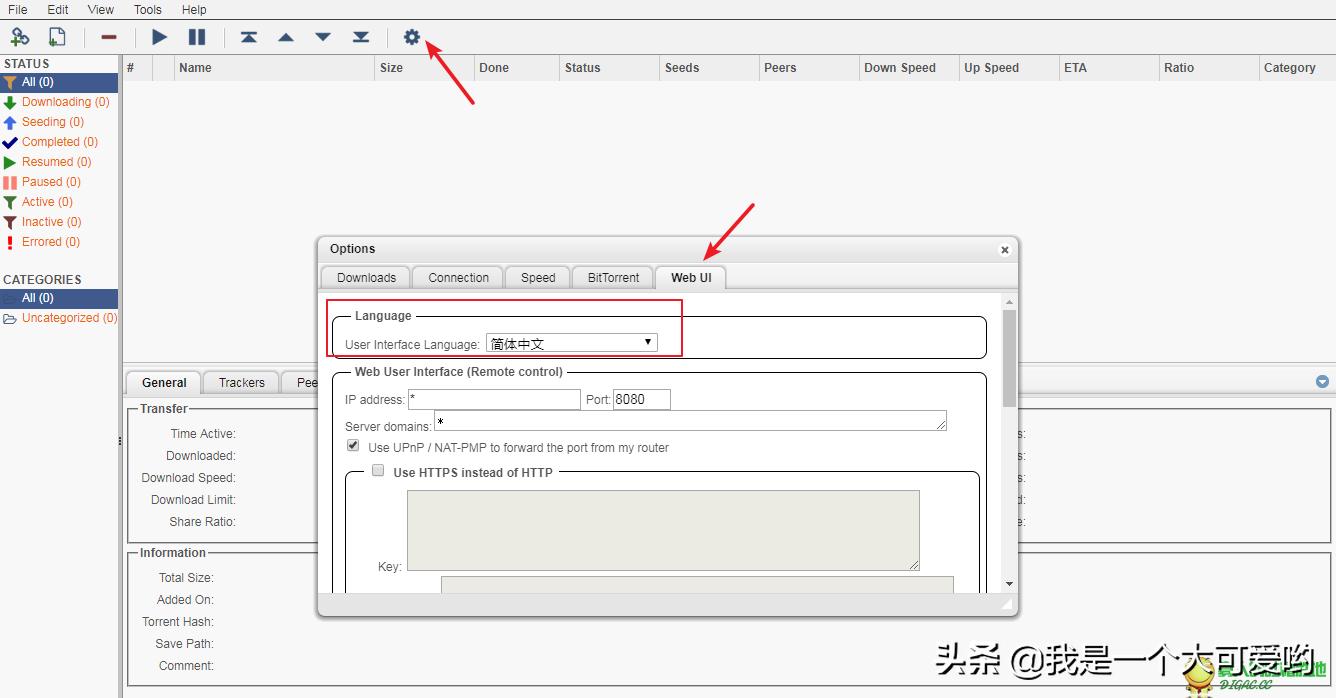Viewport: 1336px width, 698px height.
Task: Select the Add Torrent File icon
Action: [57, 36]
